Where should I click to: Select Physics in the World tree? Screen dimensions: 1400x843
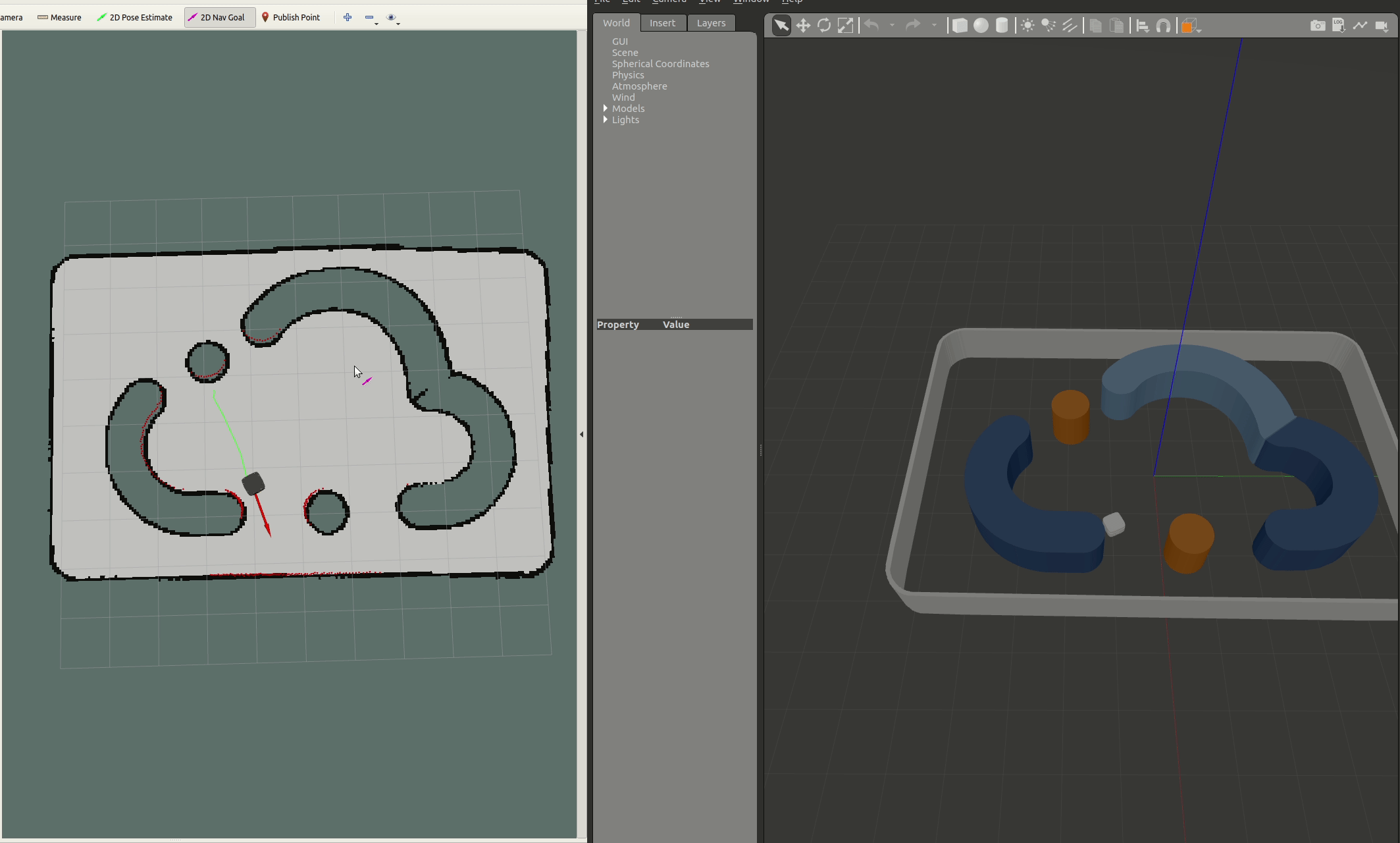coord(628,74)
